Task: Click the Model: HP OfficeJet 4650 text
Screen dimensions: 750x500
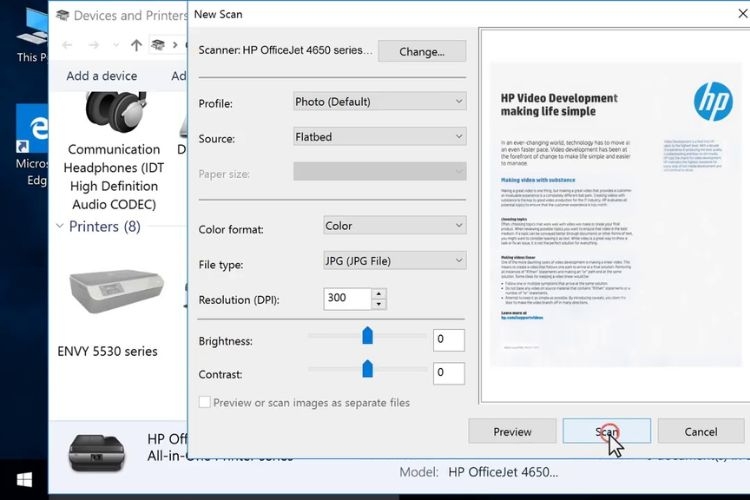Action: 479,472
